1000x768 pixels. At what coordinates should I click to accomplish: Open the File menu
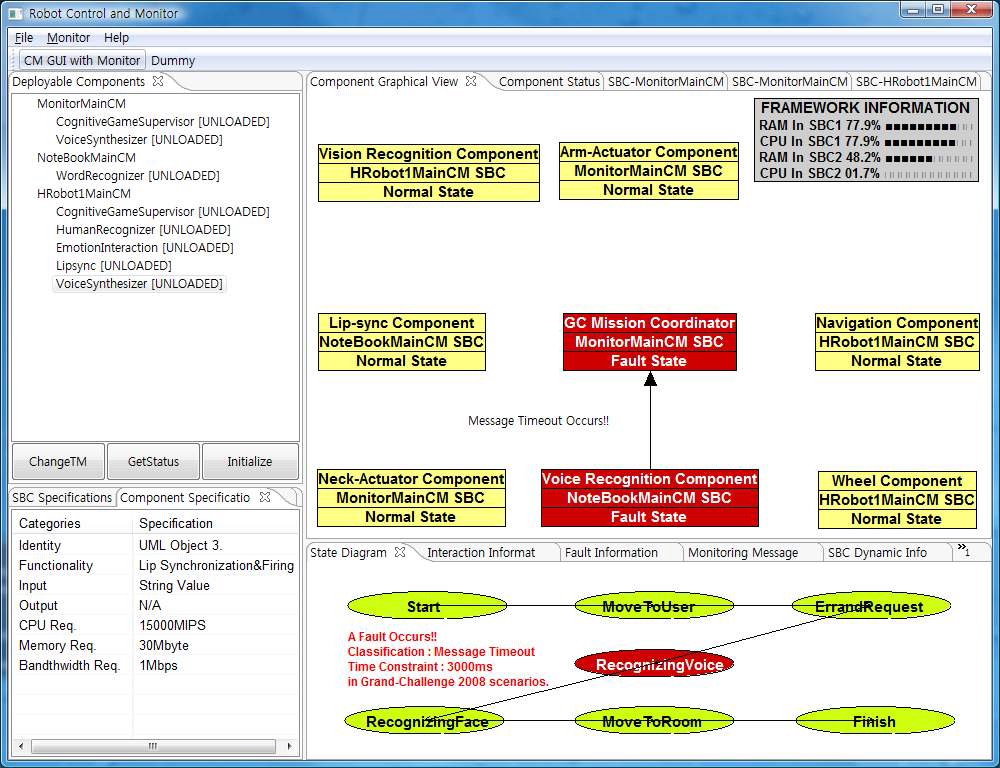pos(24,38)
